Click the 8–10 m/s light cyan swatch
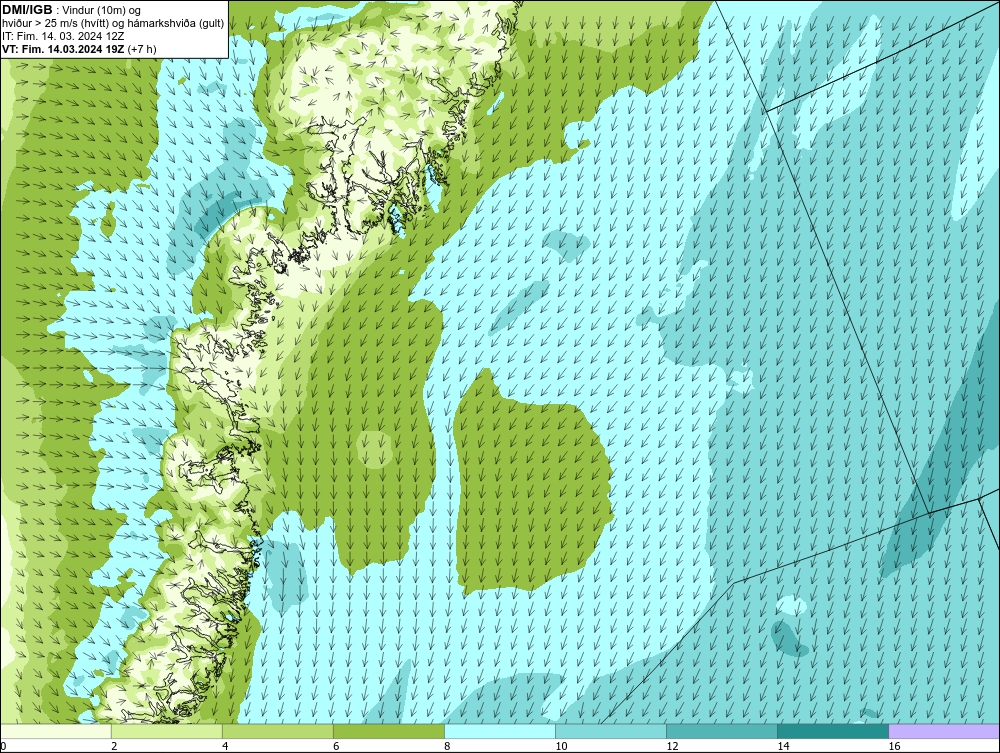The height and width of the screenshot is (753, 1000). (500, 731)
